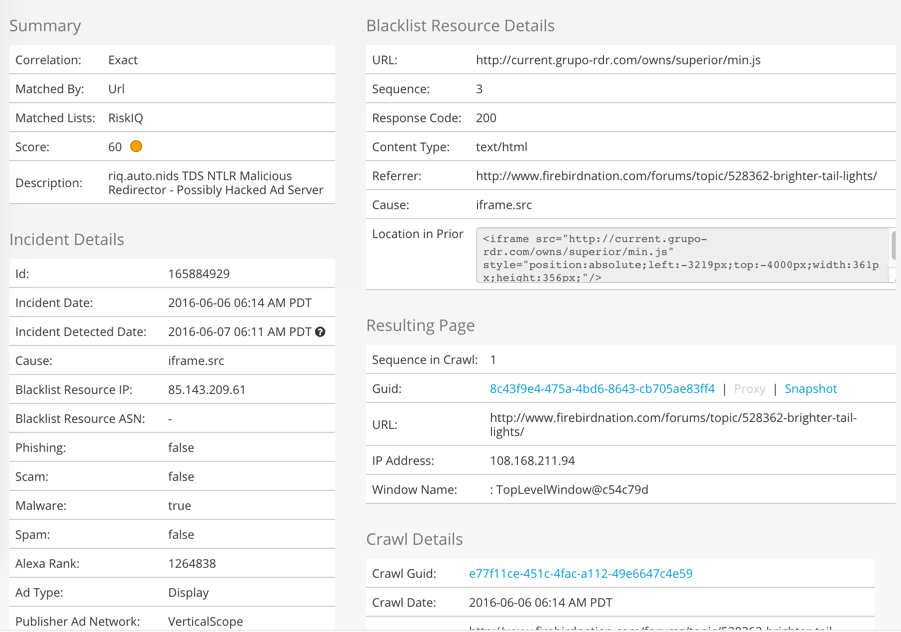Image resolution: width=901 pixels, height=632 pixels.
Task: Click the help icon beside Incident Detected Date
Action: (320, 332)
